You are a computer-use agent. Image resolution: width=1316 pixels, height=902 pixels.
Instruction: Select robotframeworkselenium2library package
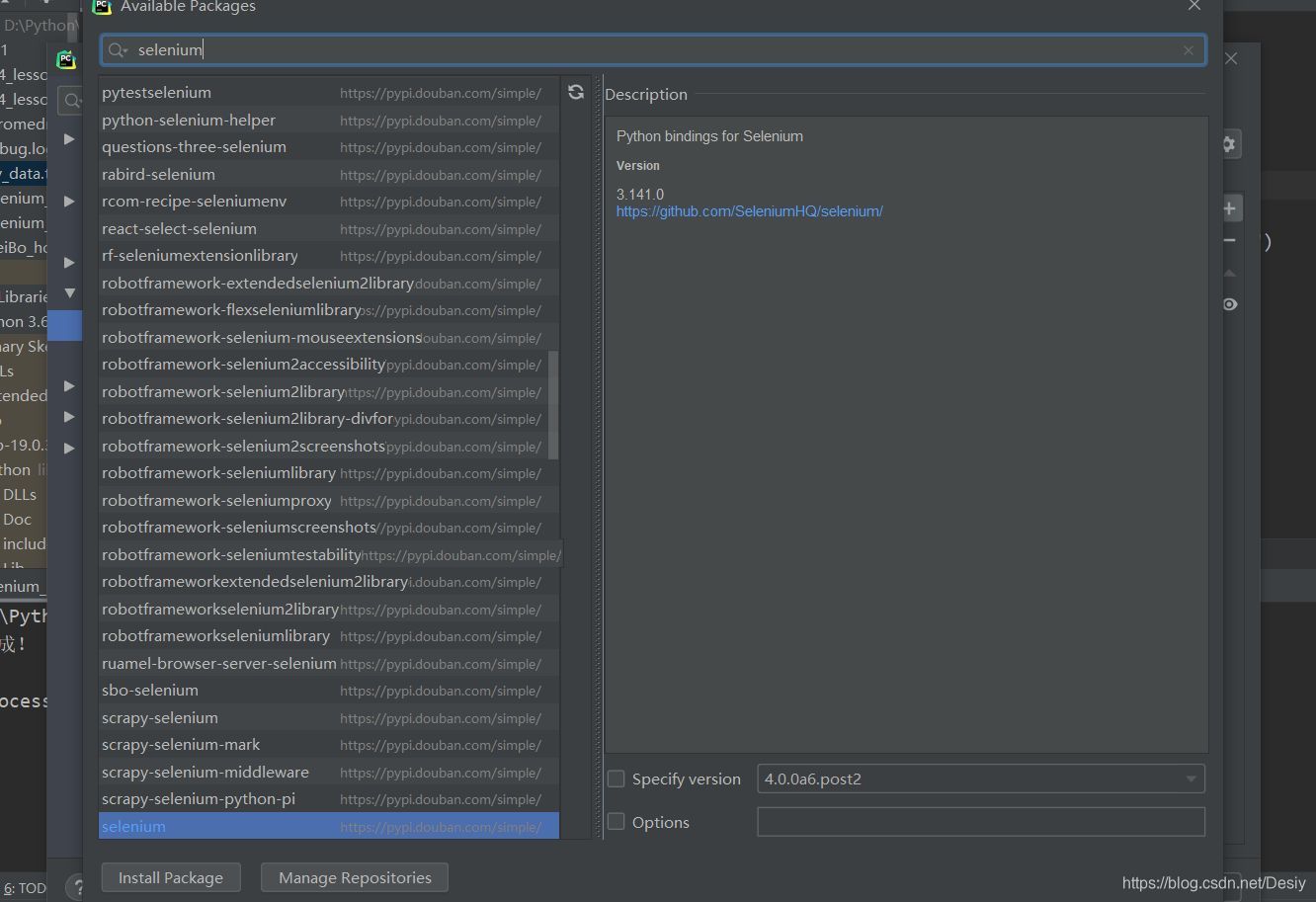click(329, 609)
